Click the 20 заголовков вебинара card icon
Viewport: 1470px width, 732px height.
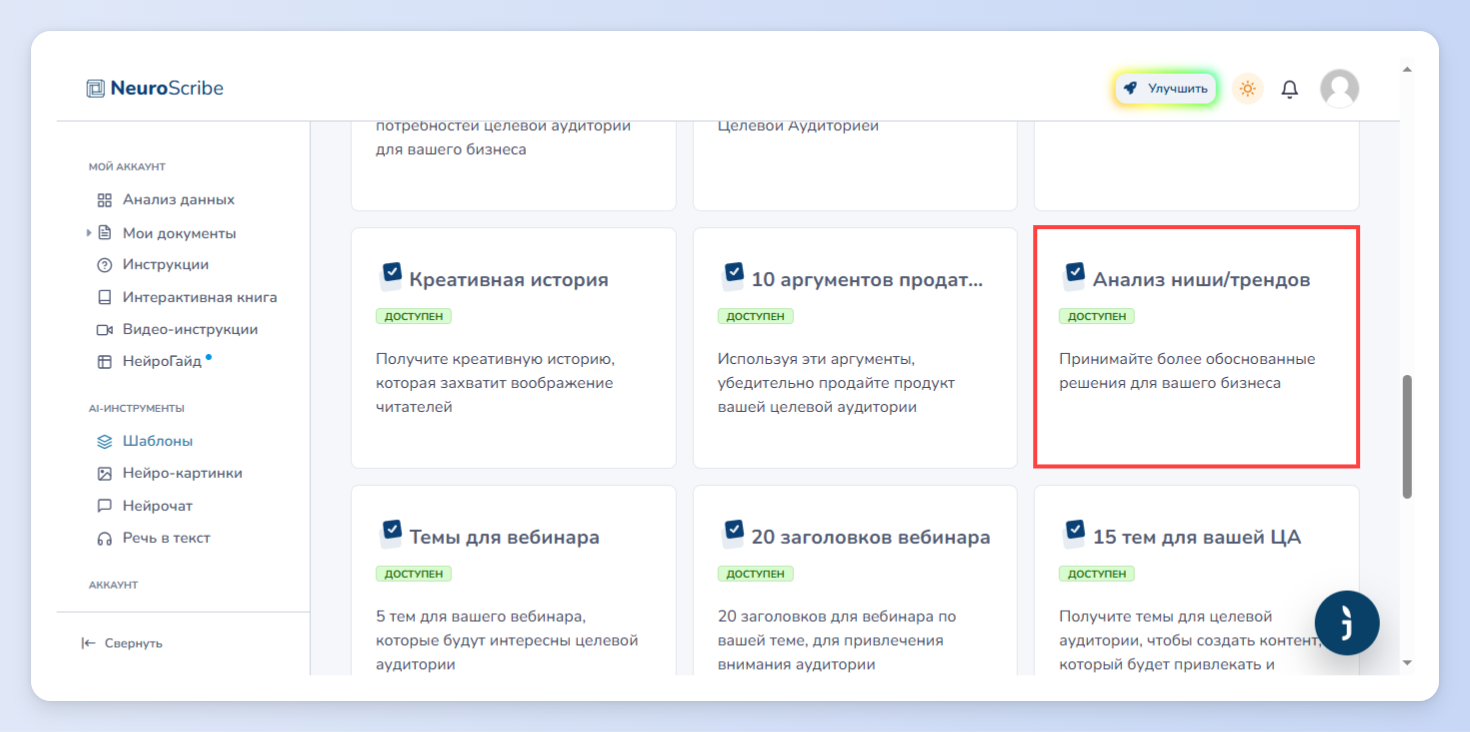point(733,533)
